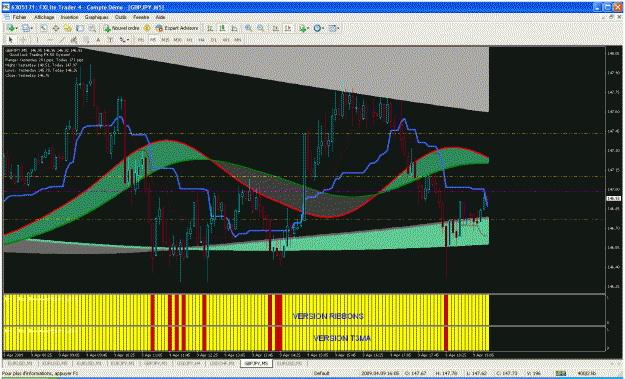
Task: Switch timeframe to H4
Action: point(201,40)
